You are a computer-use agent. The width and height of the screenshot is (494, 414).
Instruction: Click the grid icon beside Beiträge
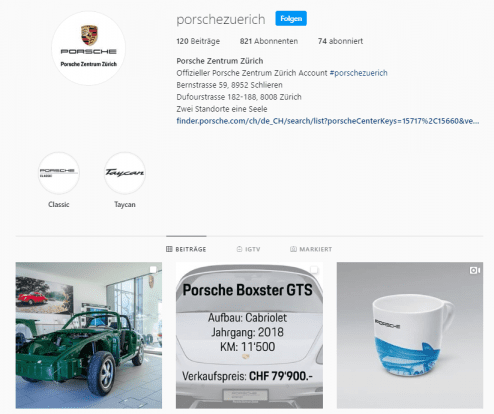point(169,249)
